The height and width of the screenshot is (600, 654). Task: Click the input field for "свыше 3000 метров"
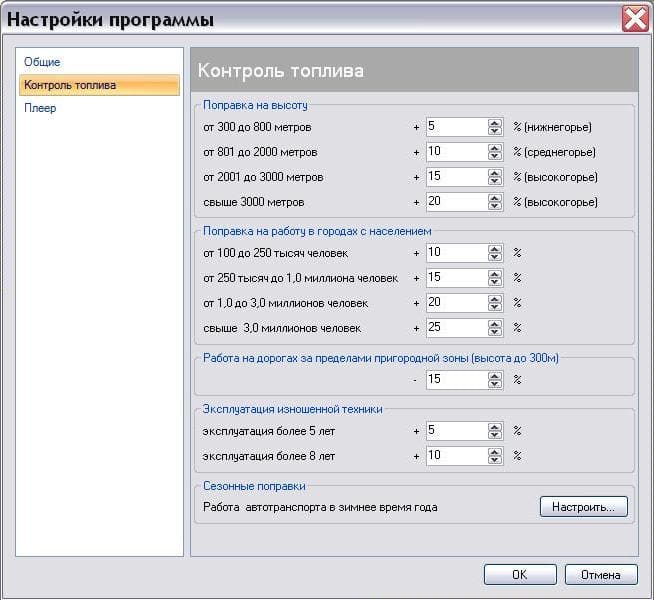tap(455, 202)
